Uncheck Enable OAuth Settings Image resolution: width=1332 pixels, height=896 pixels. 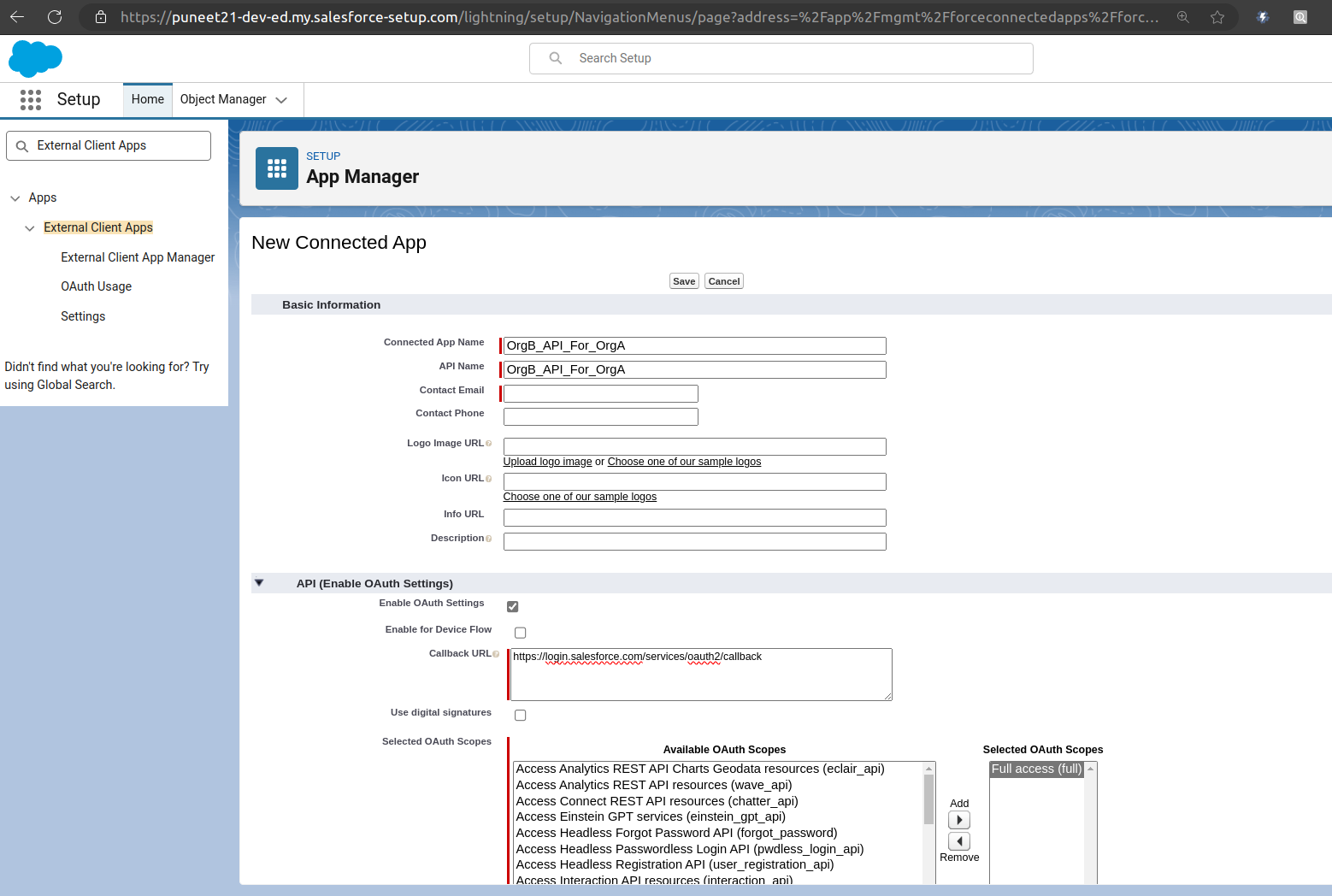512,606
